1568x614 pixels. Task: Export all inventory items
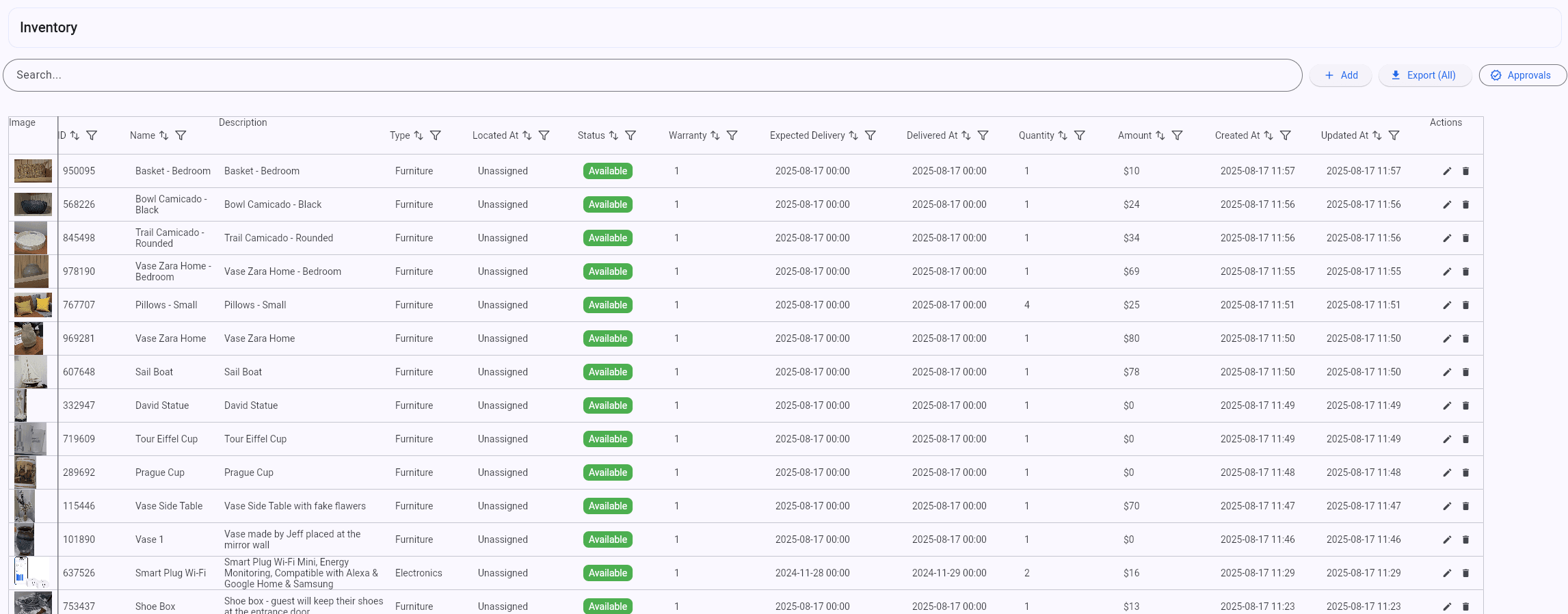[1424, 75]
